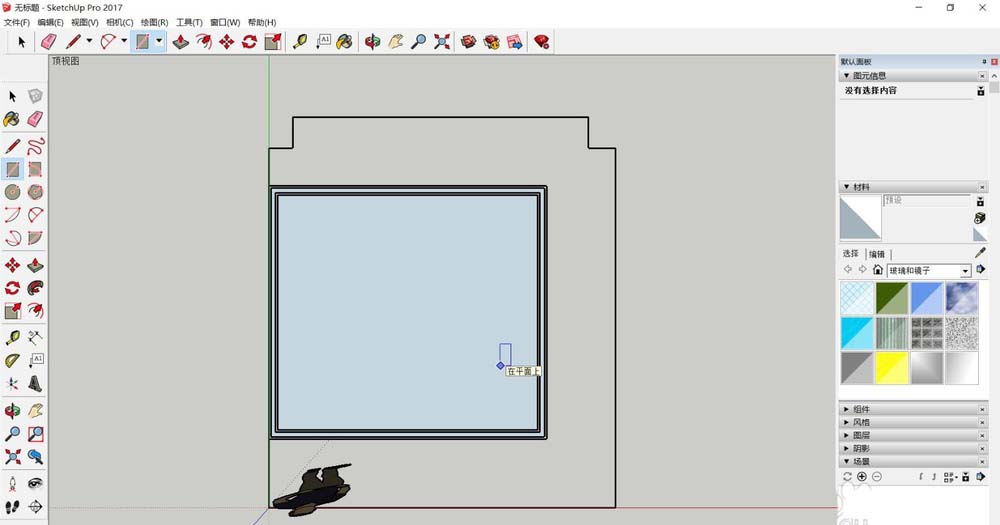Open the 文件(F) menu
The image size is (1000, 525).
point(17,22)
